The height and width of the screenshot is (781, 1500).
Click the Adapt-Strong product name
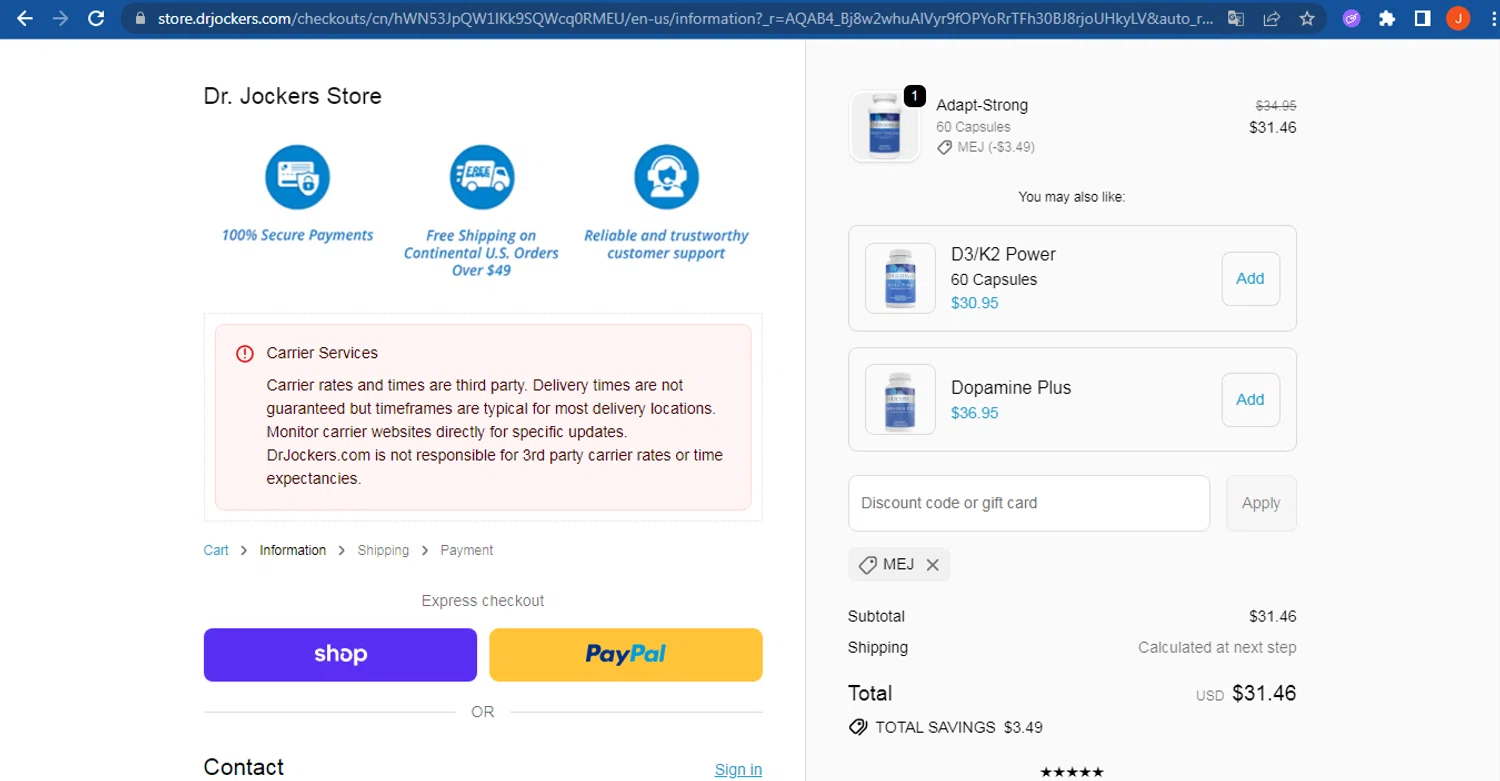(982, 105)
